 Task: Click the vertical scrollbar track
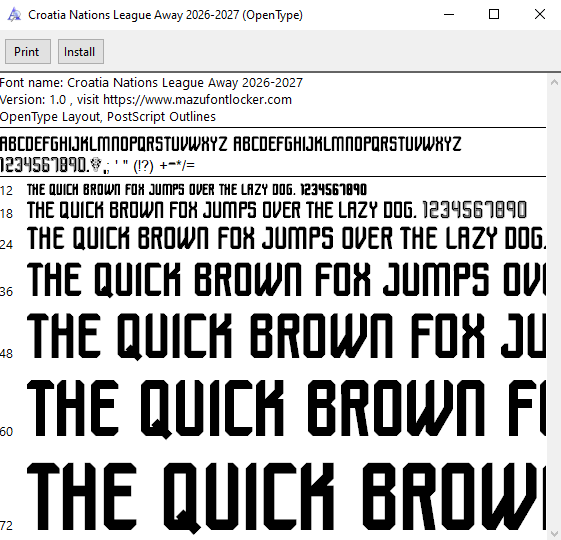(554, 308)
